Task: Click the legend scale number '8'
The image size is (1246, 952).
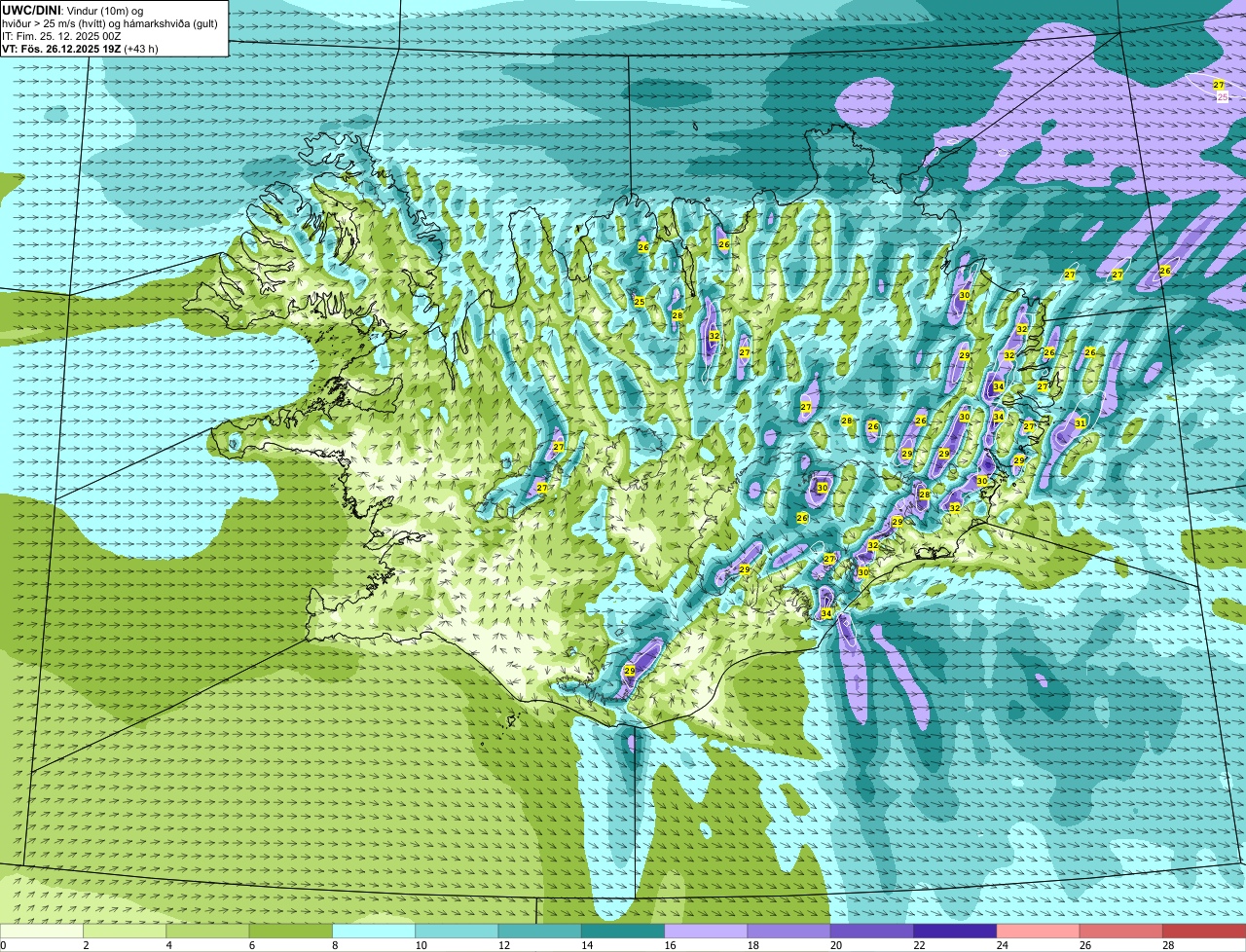Action: [x=335, y=945]
